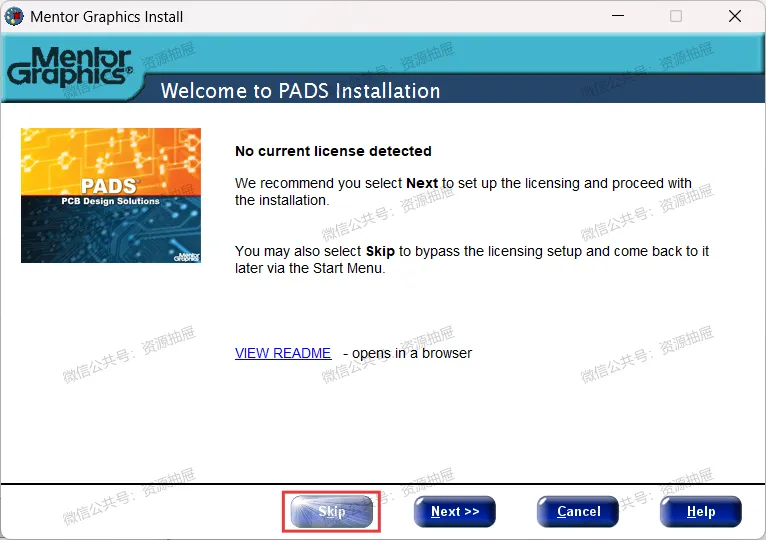Image resolution: width=766 pixels, height=540 pixels.
Task: Open the VIEW README link
Action: click(x=283, y=353)
